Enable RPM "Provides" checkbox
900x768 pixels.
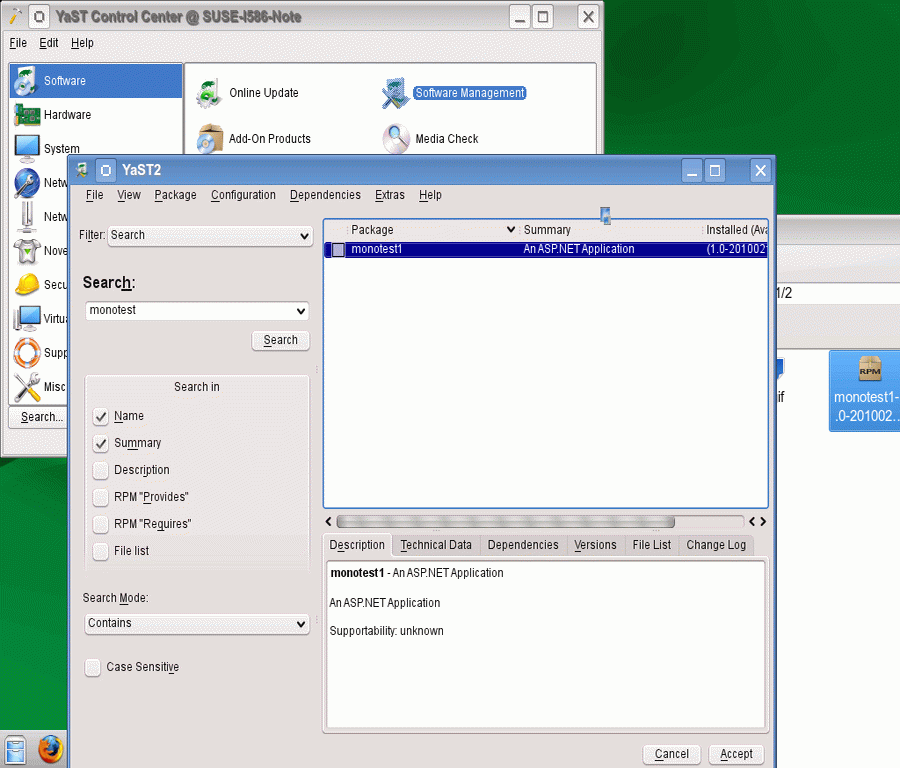pyautogui.click(x=100, y=497)
